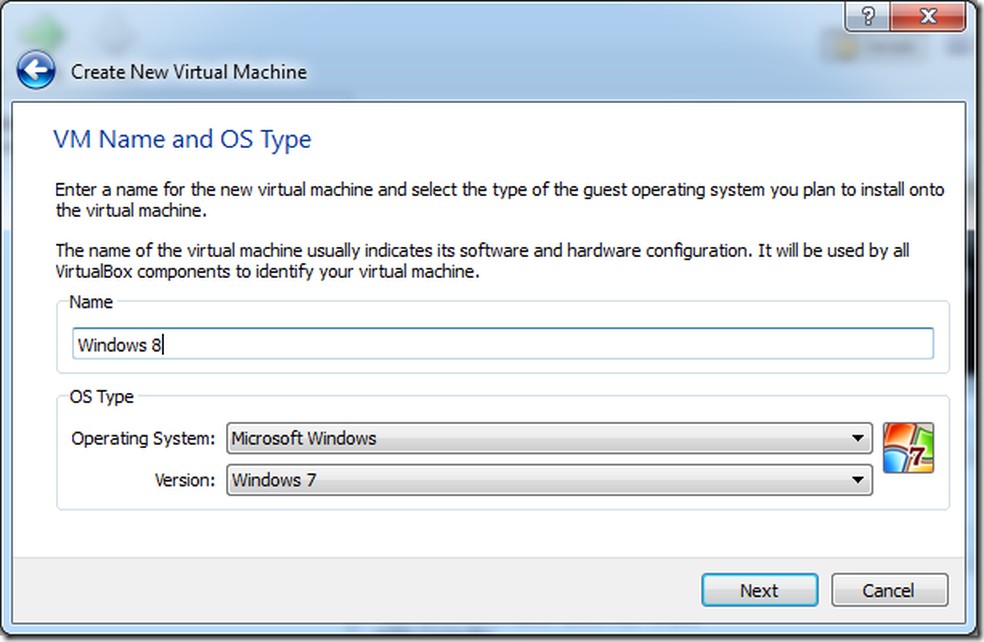Viewport: 984px width, 642px height.
Task: Click the arrow beside Microsoft Windows
Action: [857, 438]
